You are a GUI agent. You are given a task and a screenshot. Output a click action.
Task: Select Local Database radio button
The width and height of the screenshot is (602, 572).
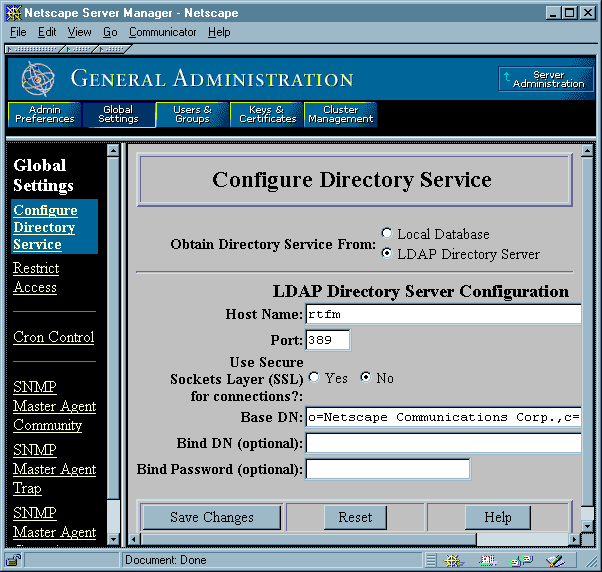click(387, 233)
